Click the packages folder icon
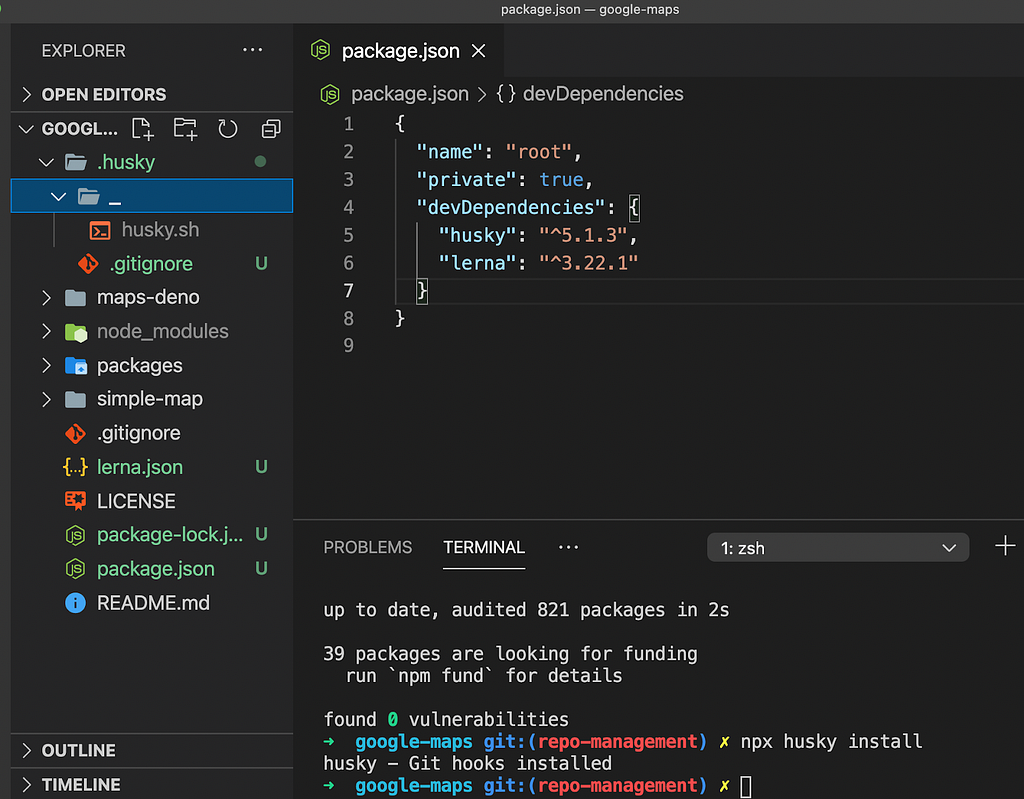 coord(76,366)
